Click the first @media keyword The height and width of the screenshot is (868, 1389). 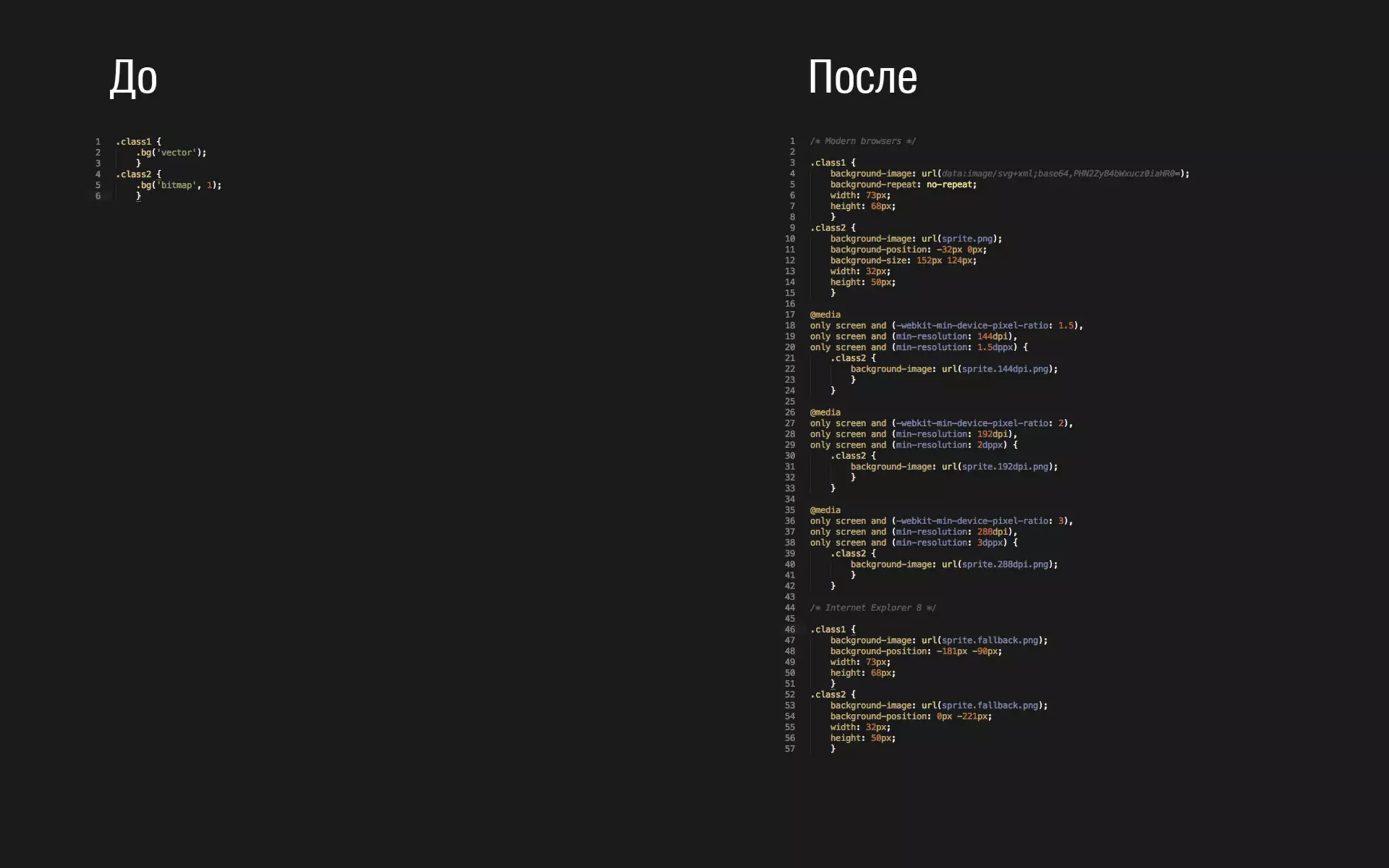pos(825,315)
